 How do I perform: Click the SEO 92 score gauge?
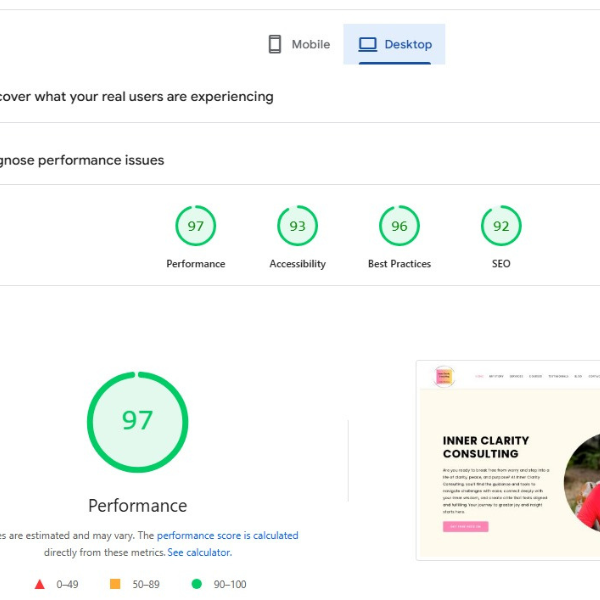[501, 226]
